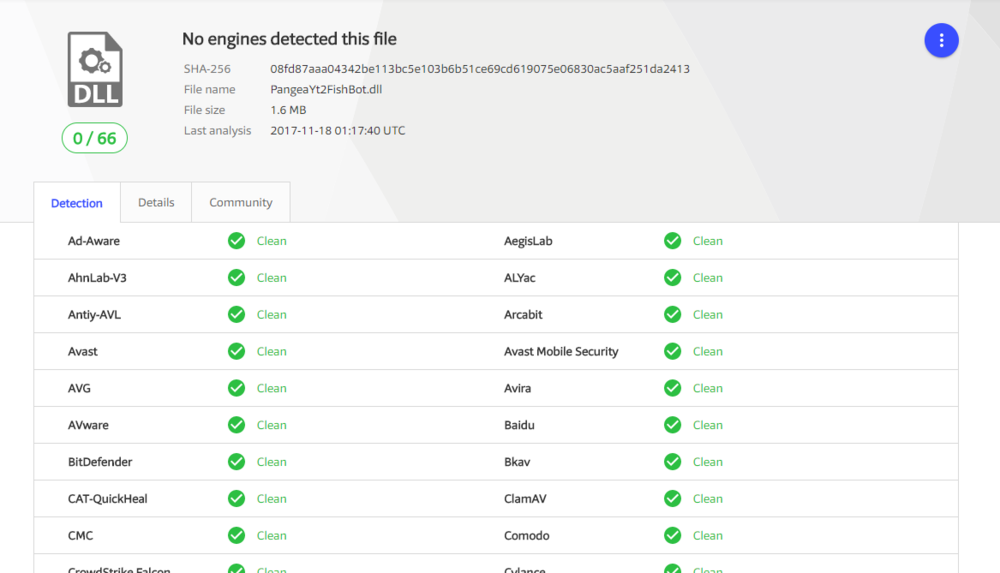Click the CAT-QuickHeal engine name
Screen dimensions: 1000x573
(x=108, y=498)
